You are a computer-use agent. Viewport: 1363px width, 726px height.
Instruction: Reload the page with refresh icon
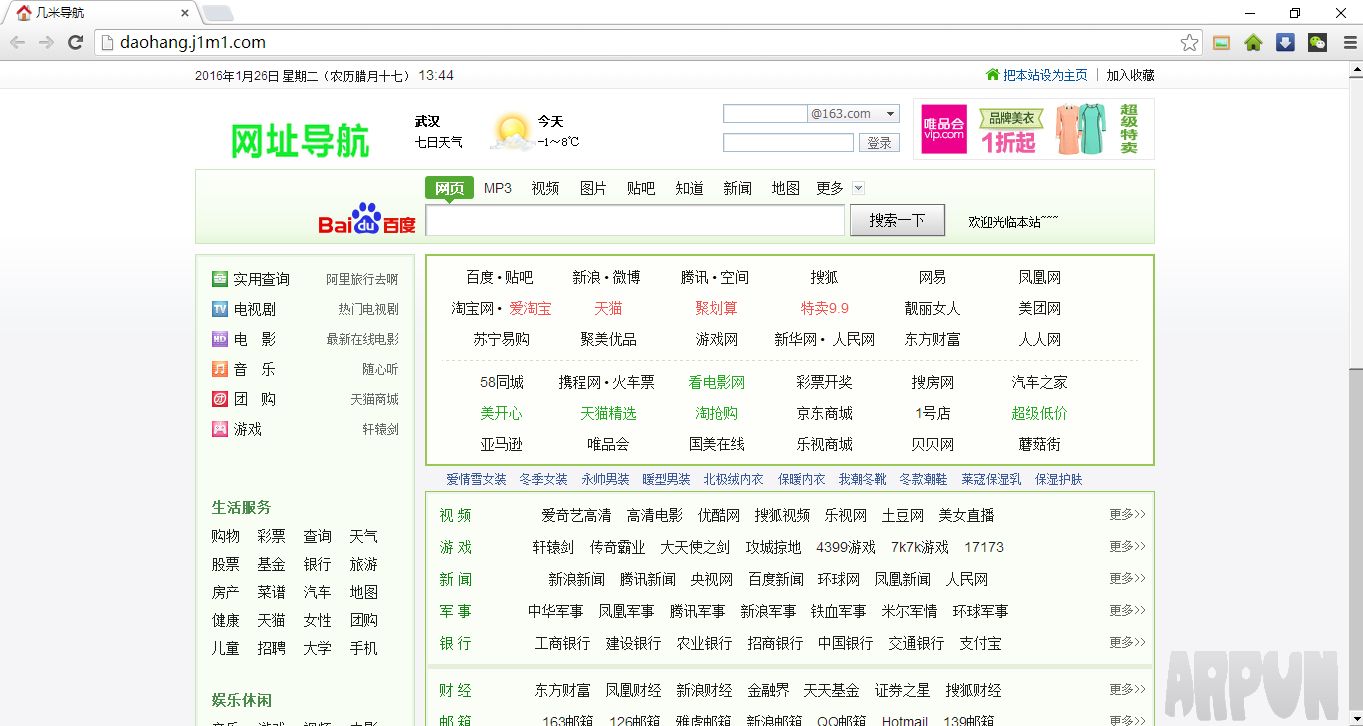pos(75,42)
